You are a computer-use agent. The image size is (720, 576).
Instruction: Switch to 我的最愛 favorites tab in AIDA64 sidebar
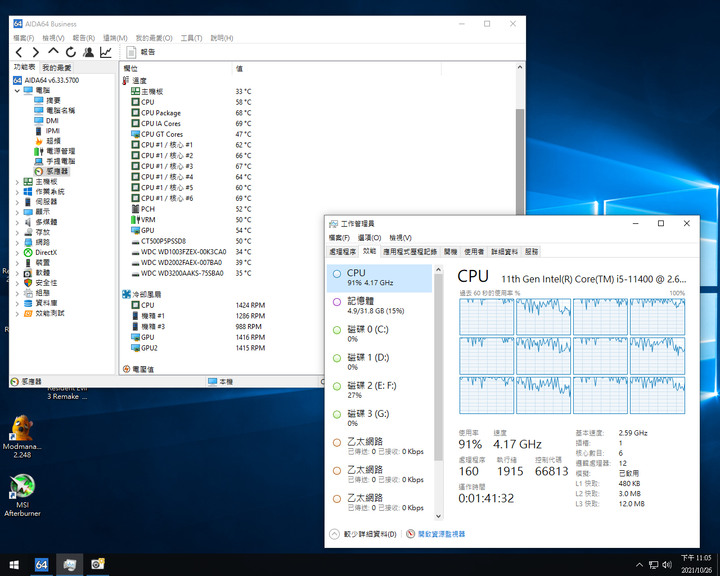(56, 68)
